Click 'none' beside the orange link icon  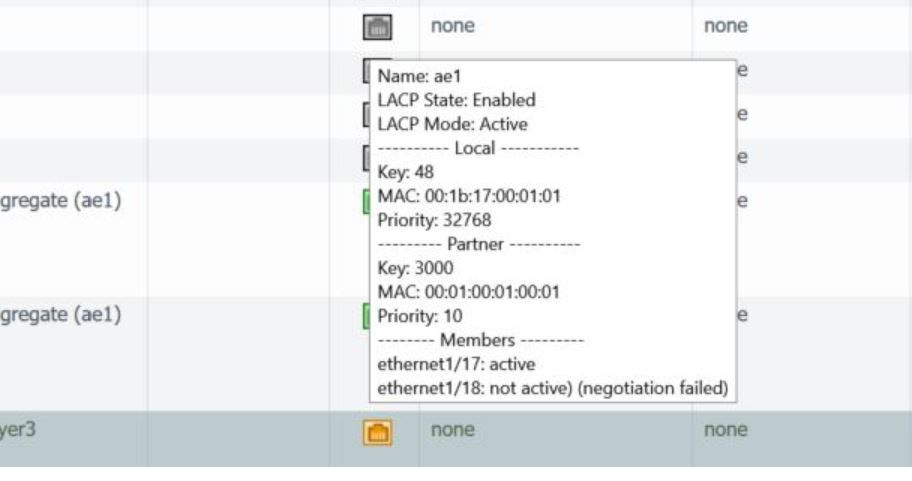[453, 430]
